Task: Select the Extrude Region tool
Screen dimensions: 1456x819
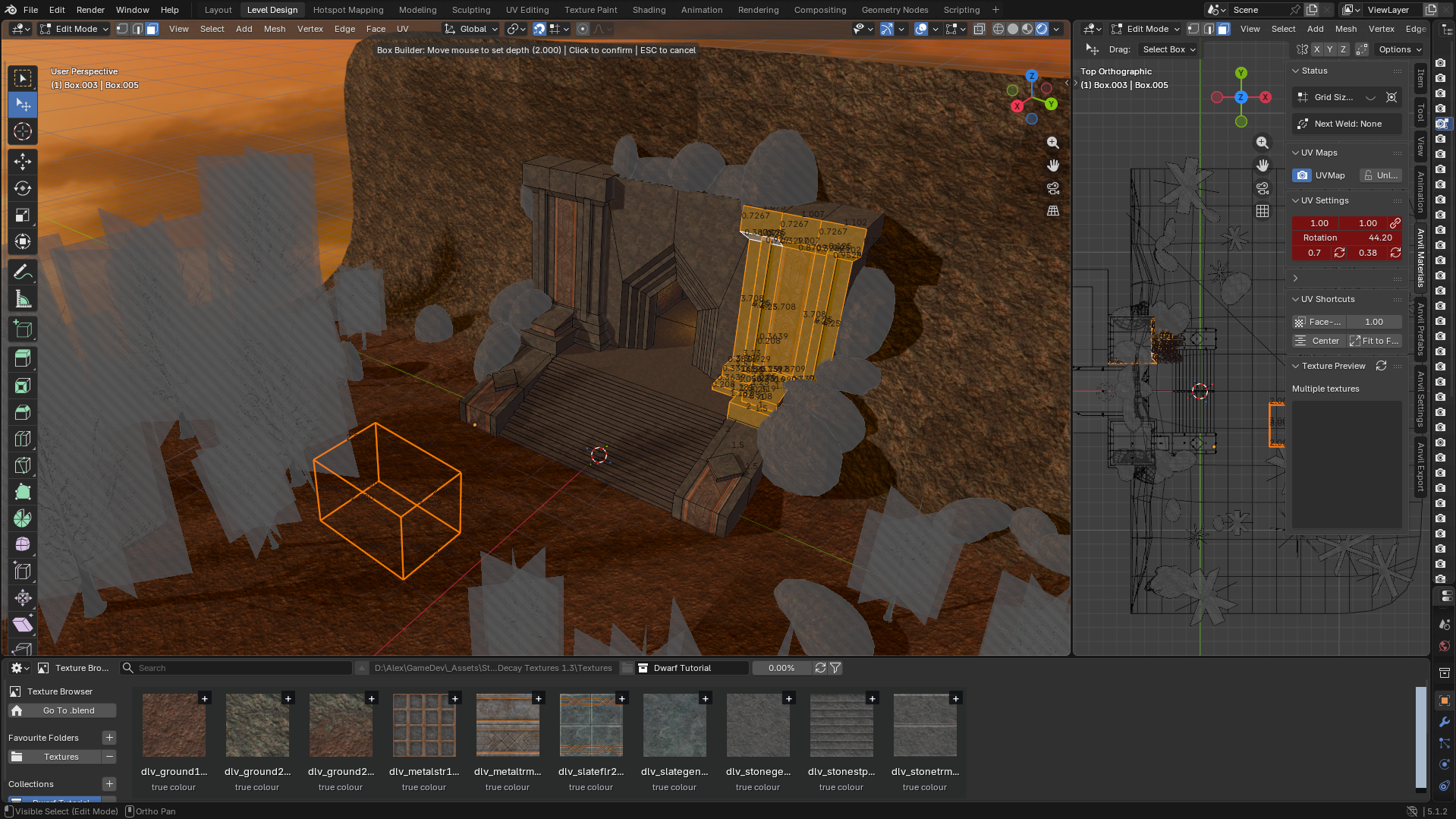Action: 23,358
